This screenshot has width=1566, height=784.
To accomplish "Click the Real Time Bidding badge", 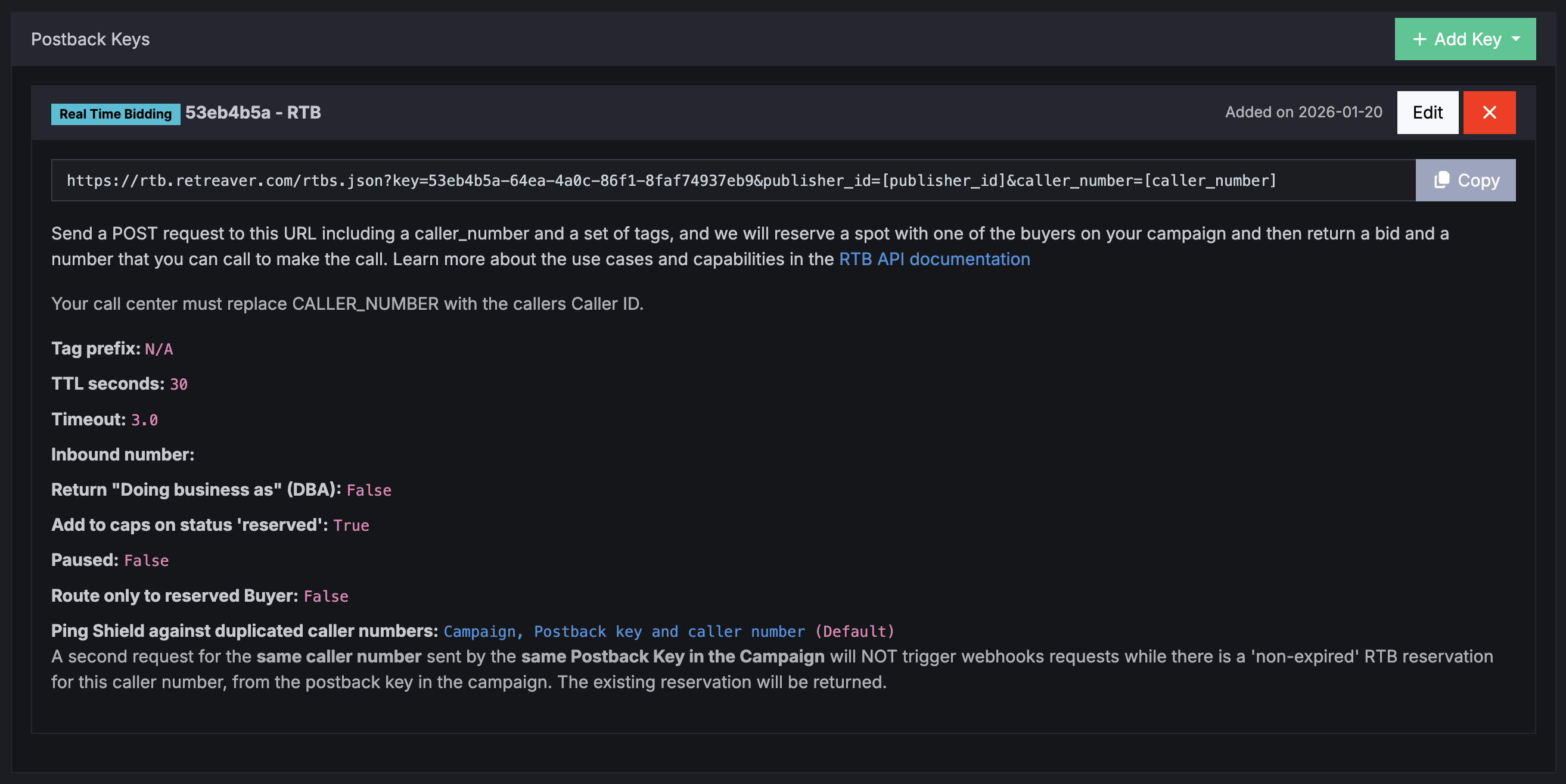I will pos(116,114).
